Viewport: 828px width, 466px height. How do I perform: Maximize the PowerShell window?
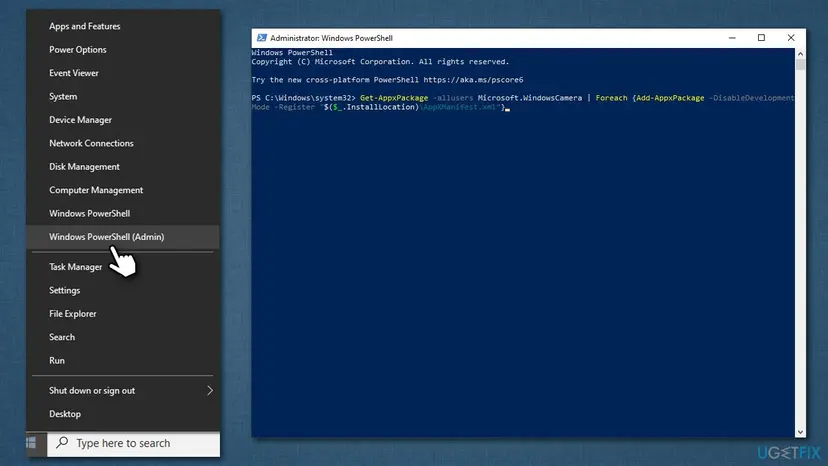[x=761, y=38]
